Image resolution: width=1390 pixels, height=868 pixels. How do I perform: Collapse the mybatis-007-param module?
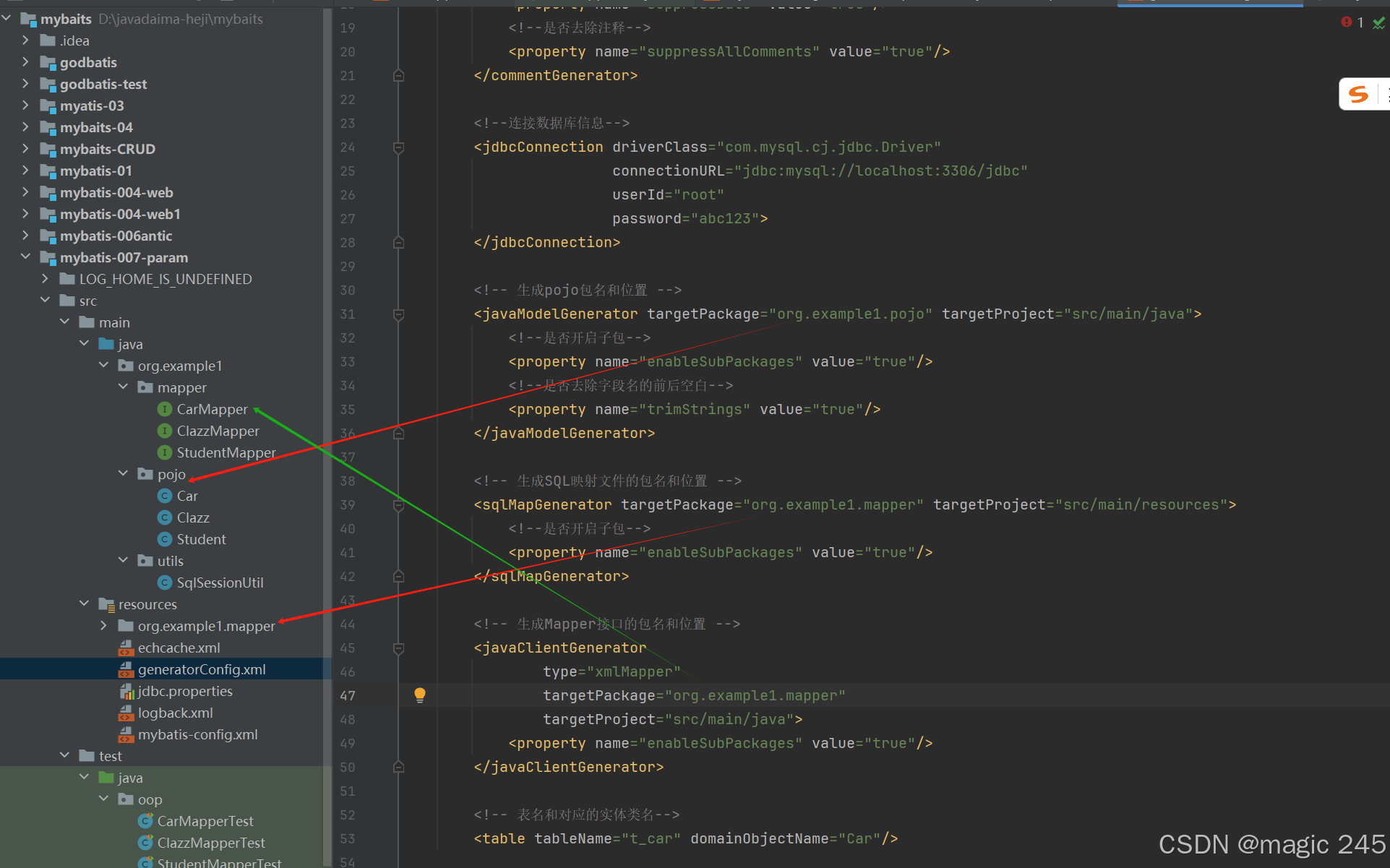coord(26,257)
